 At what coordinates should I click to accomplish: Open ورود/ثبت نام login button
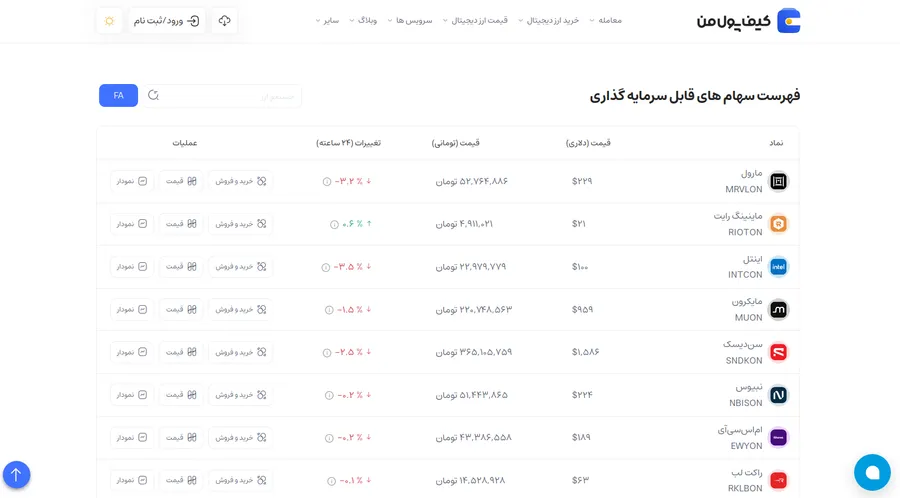pyautogui.click(x=166, y=21)
